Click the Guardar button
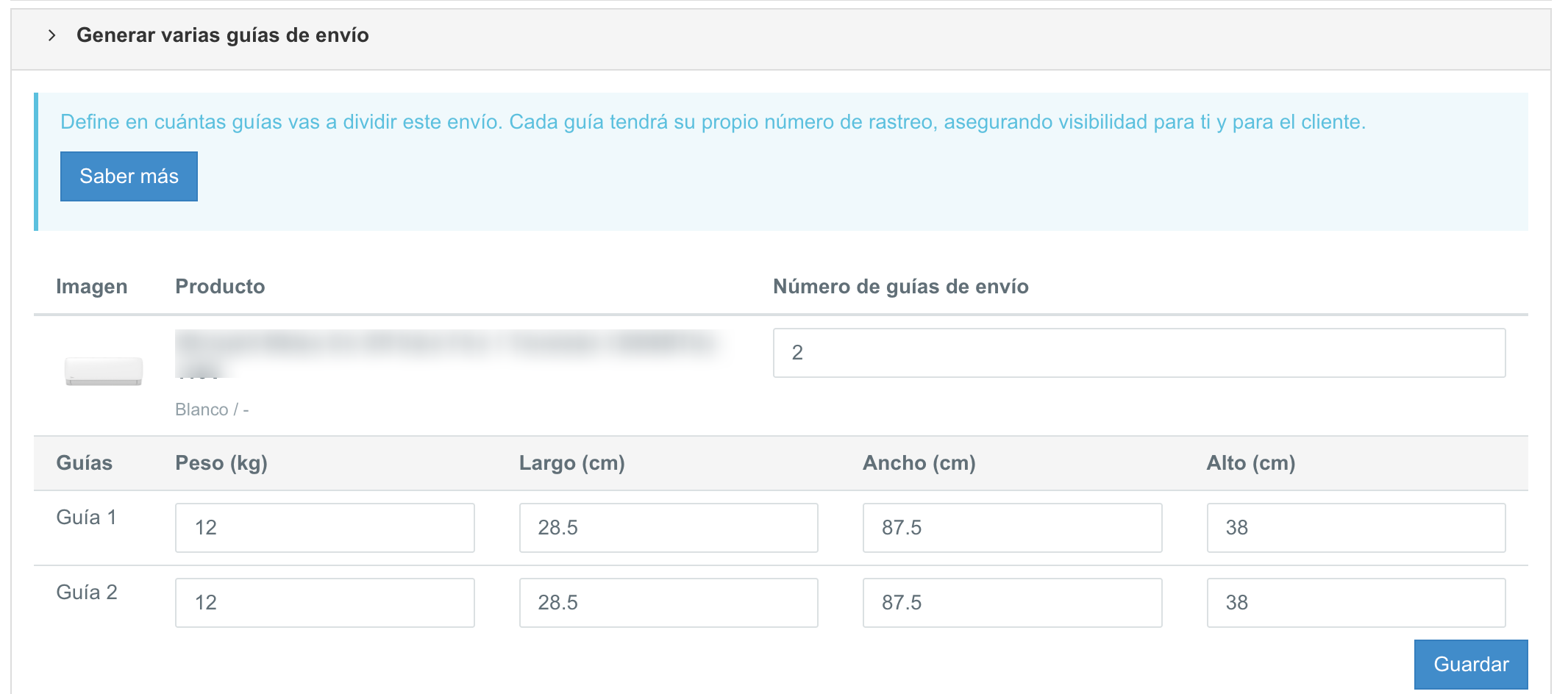 pyautogui.click(x=1470, y=664)
